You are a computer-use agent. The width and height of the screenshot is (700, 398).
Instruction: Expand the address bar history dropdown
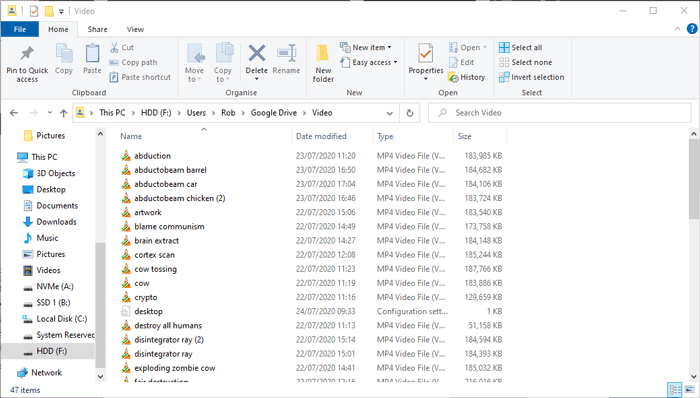click(x=390, y=113)
